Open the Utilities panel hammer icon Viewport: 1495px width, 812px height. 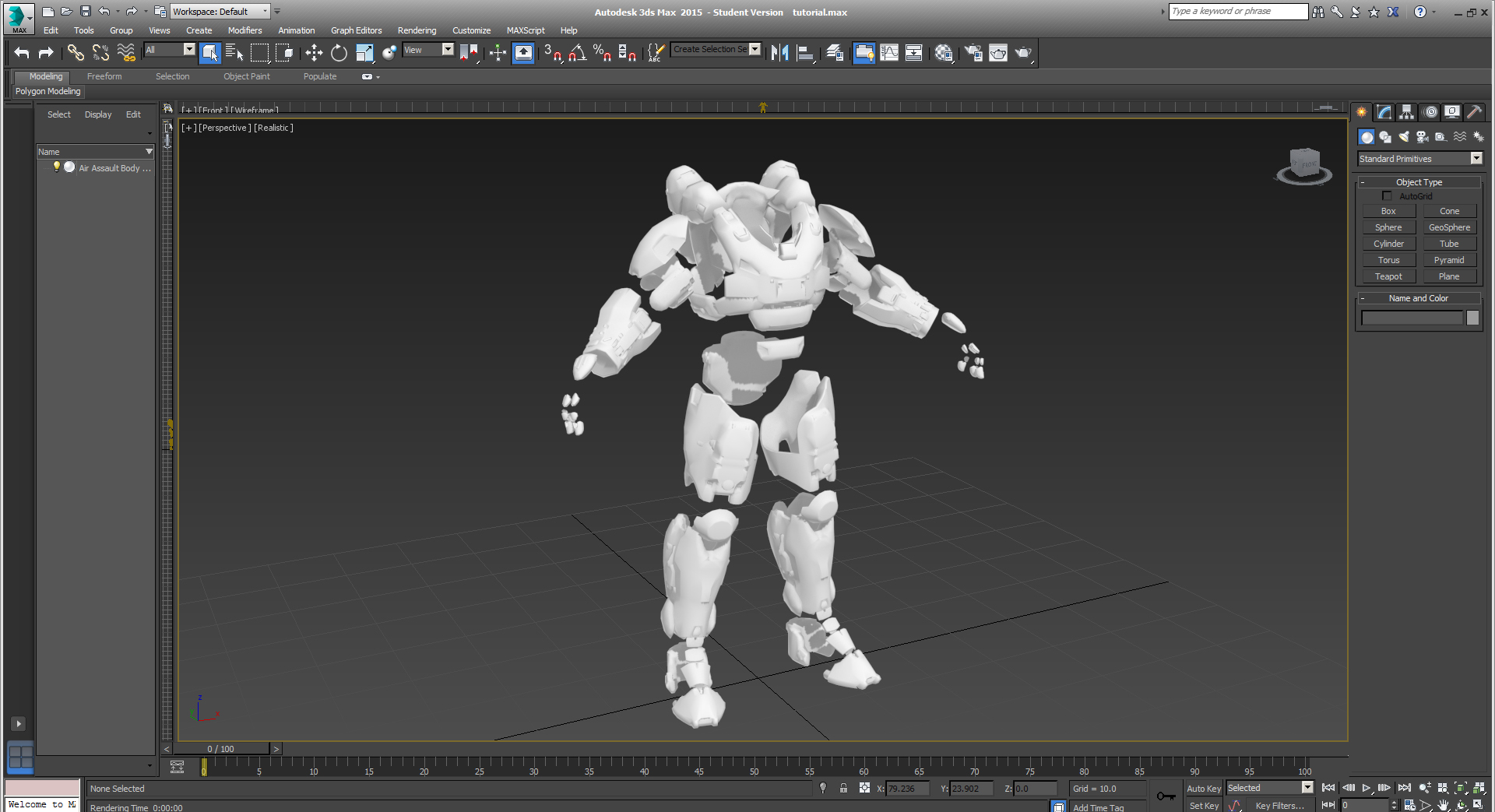pos(1474,112)
